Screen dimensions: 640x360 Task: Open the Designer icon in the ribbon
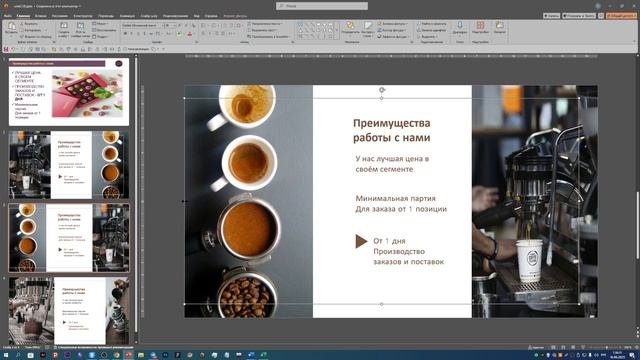(x=500, y=26)
